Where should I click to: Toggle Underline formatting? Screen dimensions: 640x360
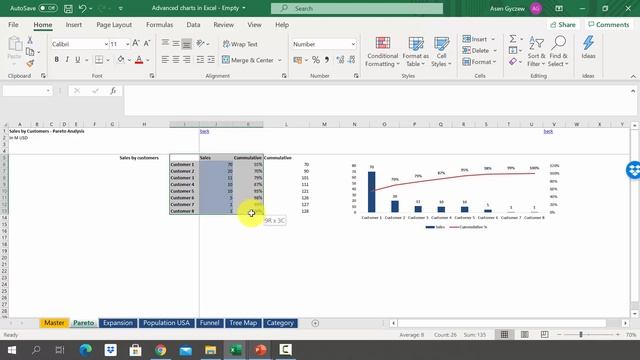(78, 60)
